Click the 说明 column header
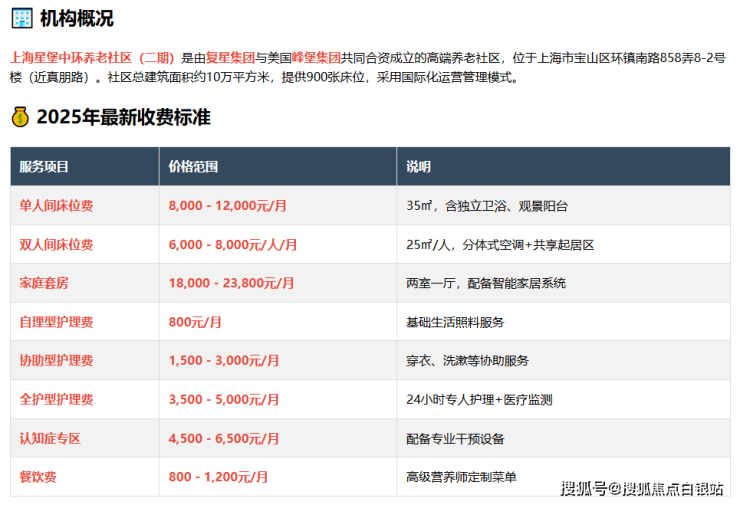The width and height of the screenshot is (740, 505). [418, 167]
